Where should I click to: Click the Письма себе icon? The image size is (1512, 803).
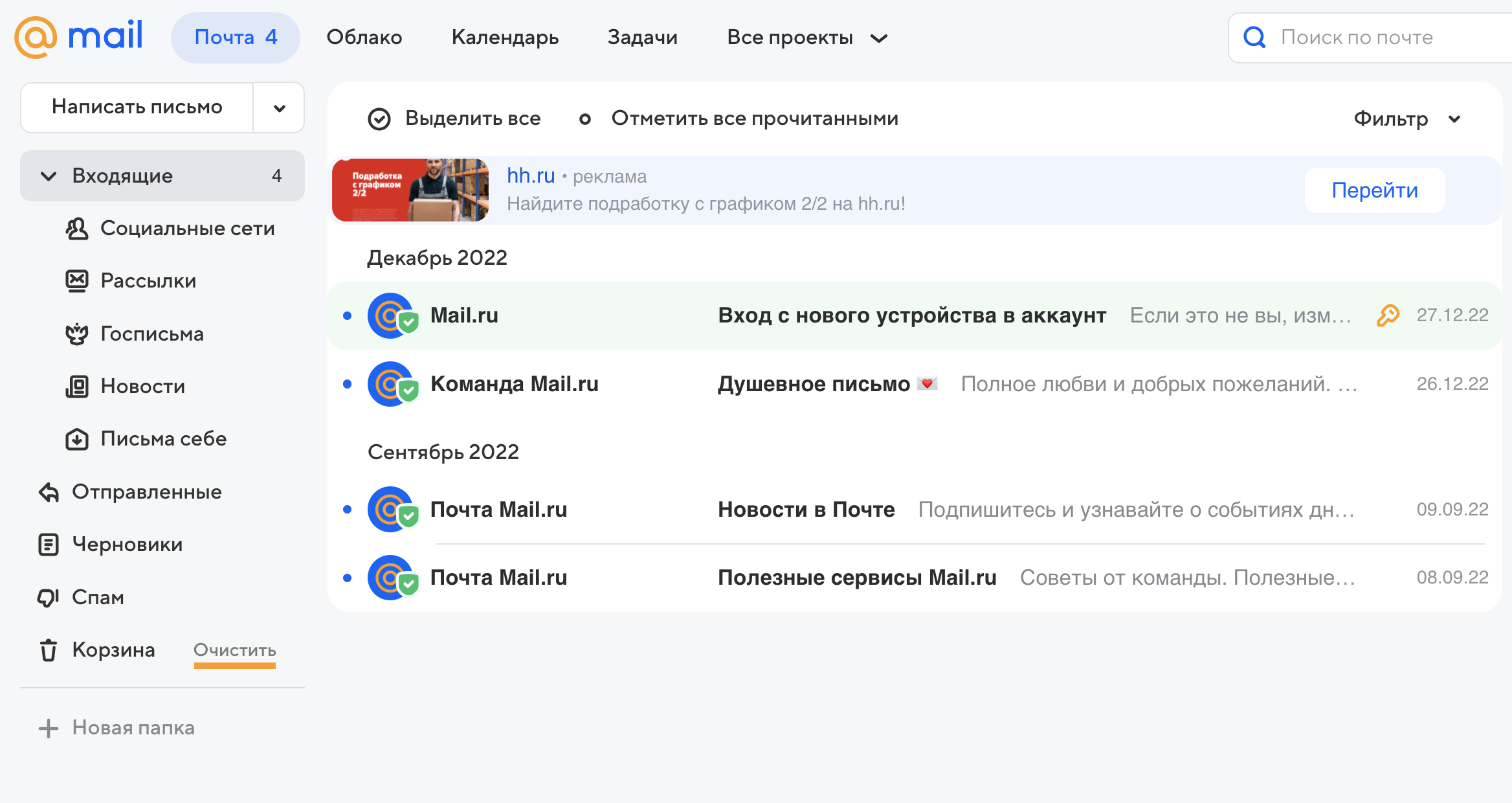tap(77, 439)
